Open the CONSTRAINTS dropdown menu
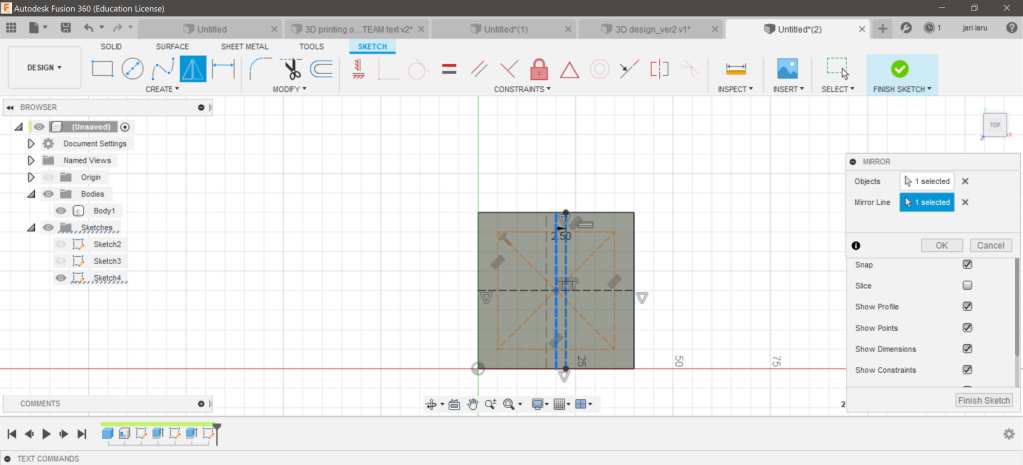 pyautogui.click(x=522, y=89)
